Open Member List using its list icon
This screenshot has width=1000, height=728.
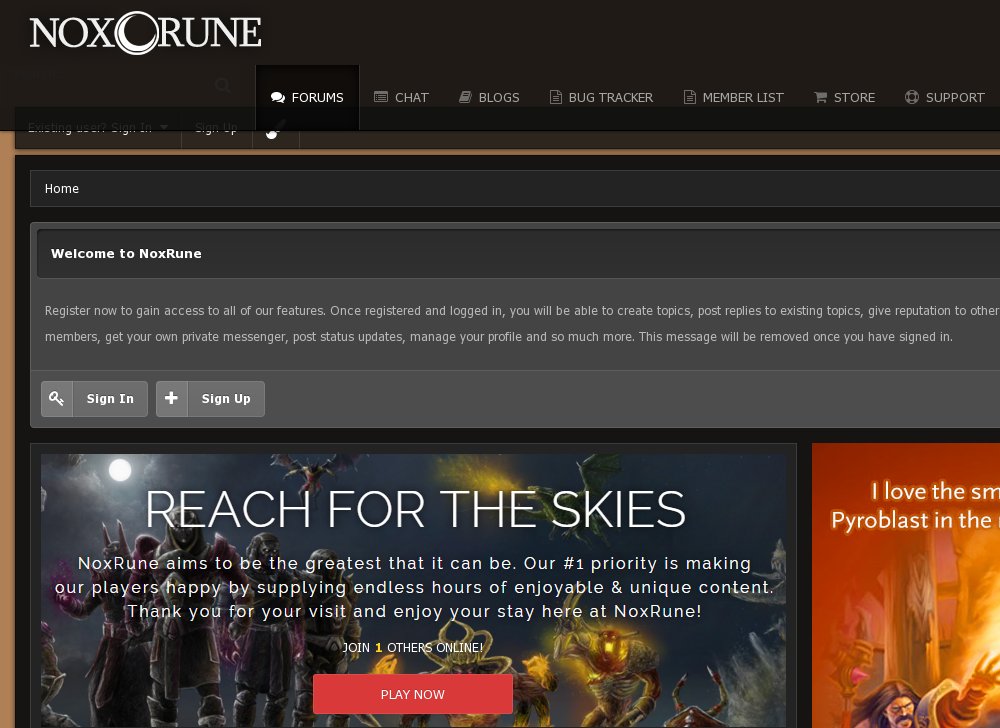[689, 97]
